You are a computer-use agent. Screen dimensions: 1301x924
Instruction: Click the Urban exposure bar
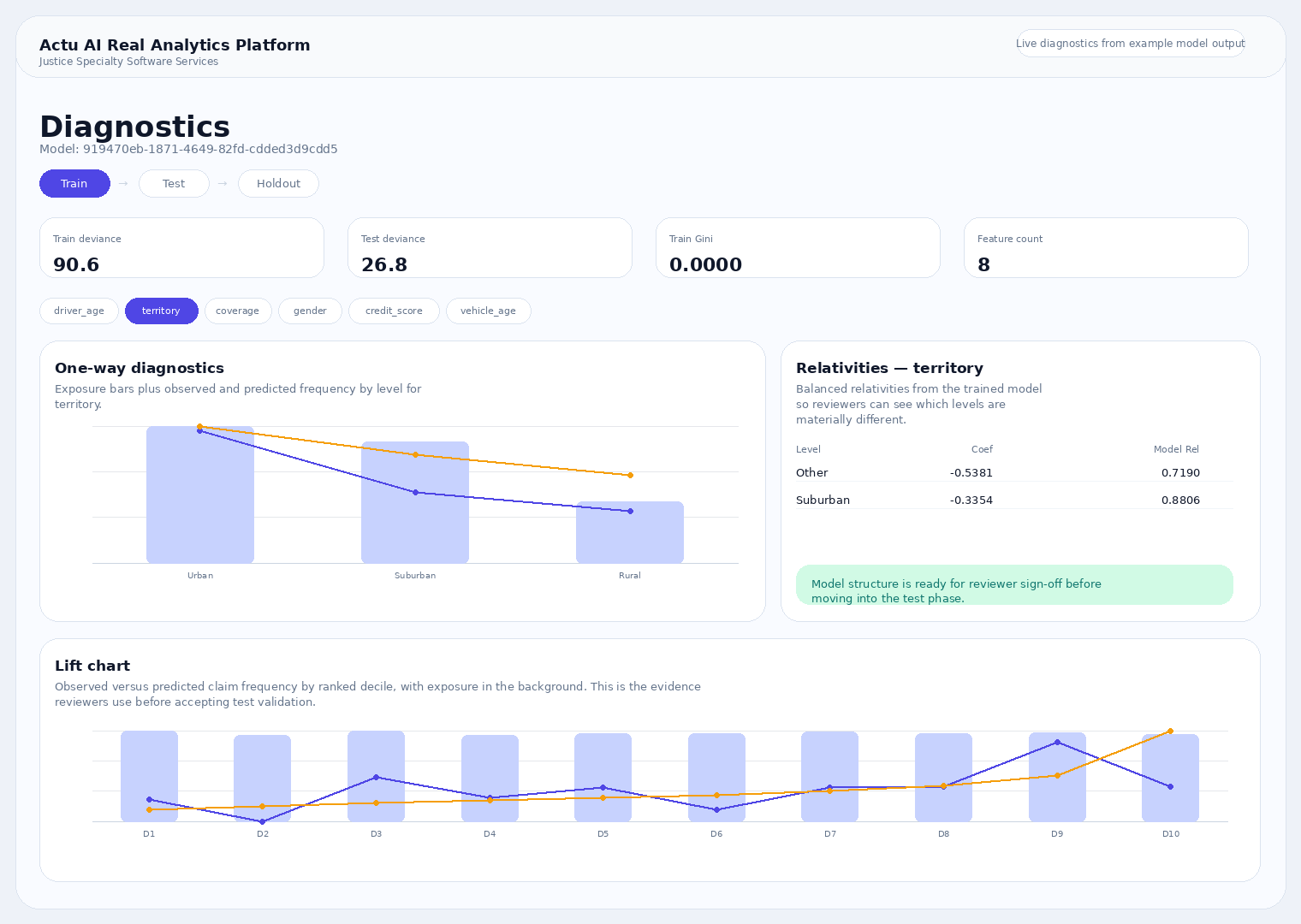point(200,495)
